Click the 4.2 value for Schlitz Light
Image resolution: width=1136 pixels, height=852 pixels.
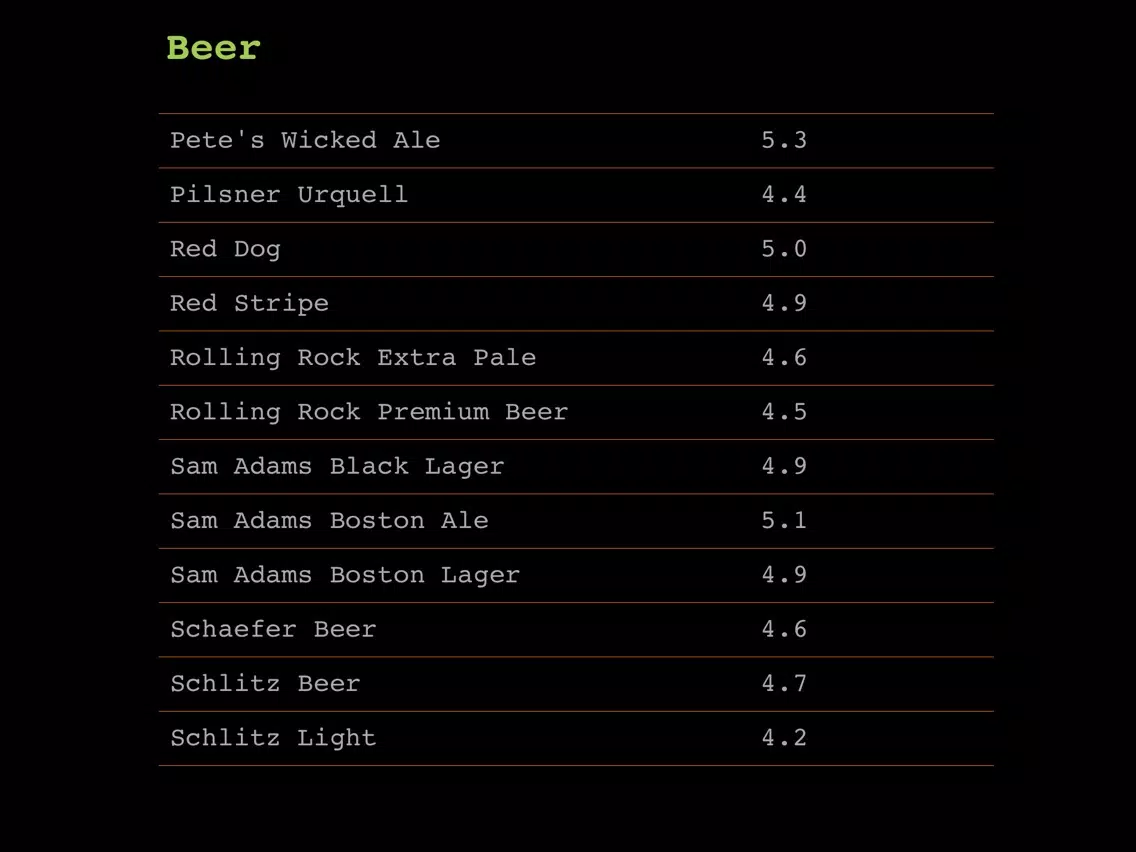784,738
